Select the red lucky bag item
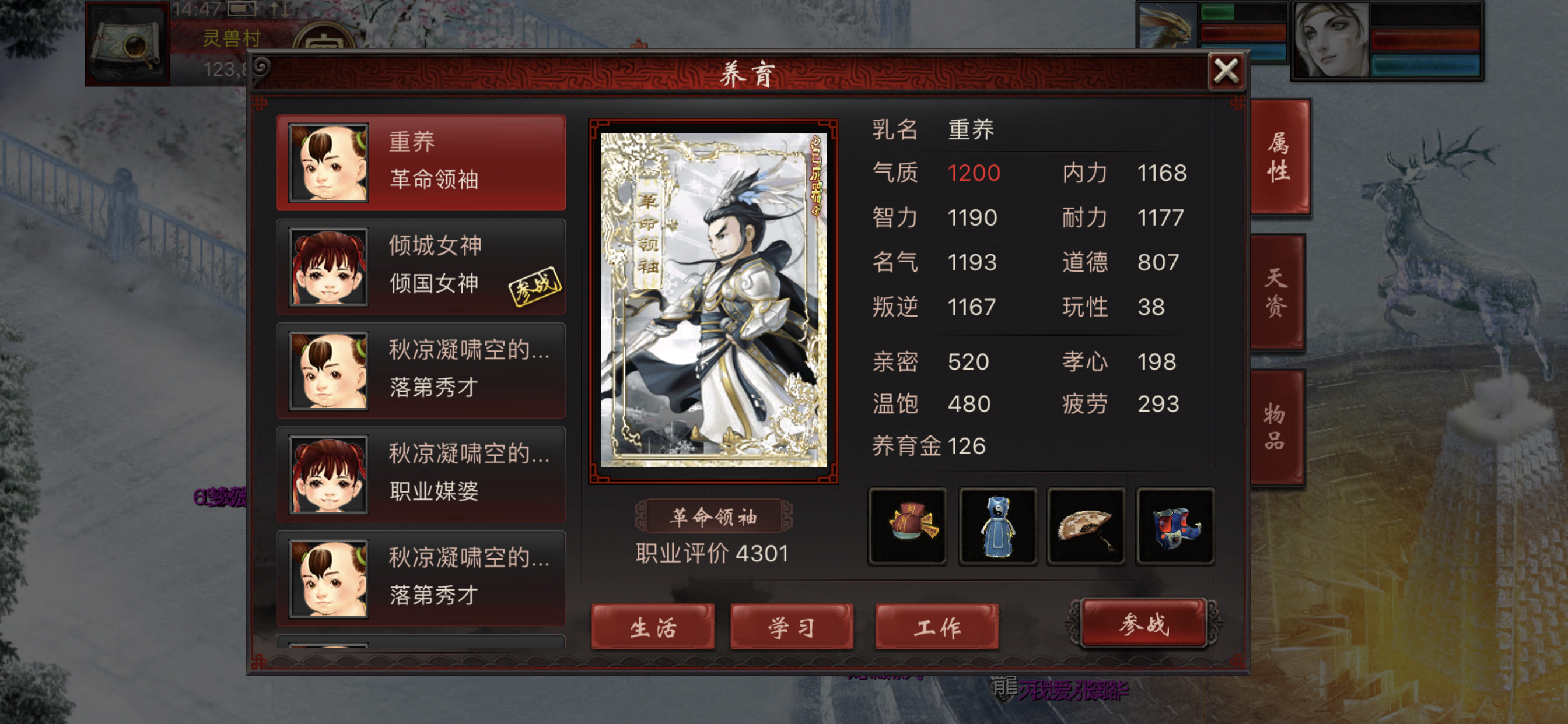The image size is (1568, 724). click(907, 526)
